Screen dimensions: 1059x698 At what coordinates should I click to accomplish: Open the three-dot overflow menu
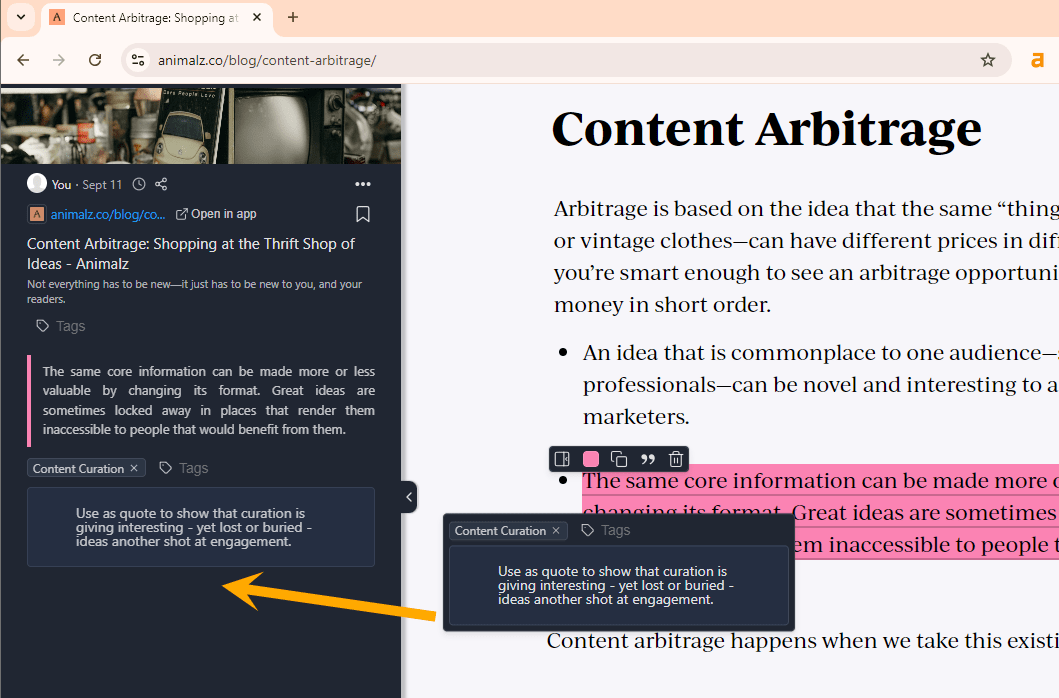[363, 183]
